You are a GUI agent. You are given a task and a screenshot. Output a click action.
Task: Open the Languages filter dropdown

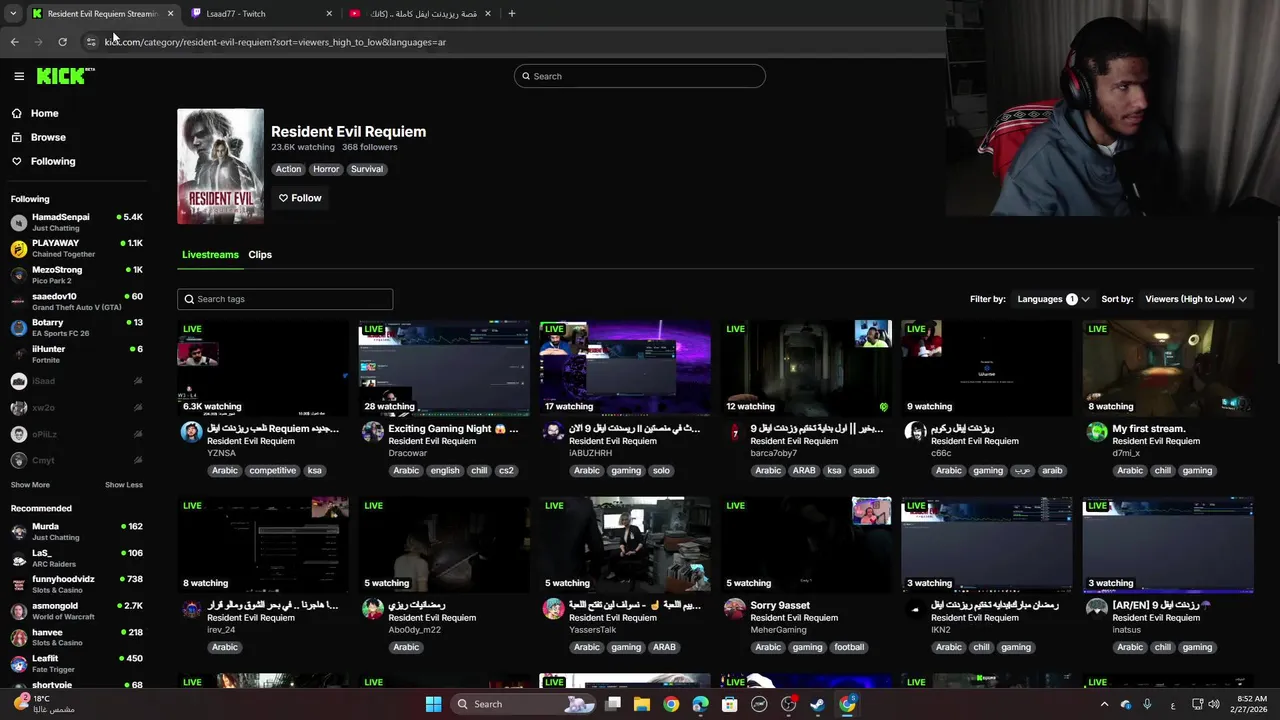[x=1053, y=299]
